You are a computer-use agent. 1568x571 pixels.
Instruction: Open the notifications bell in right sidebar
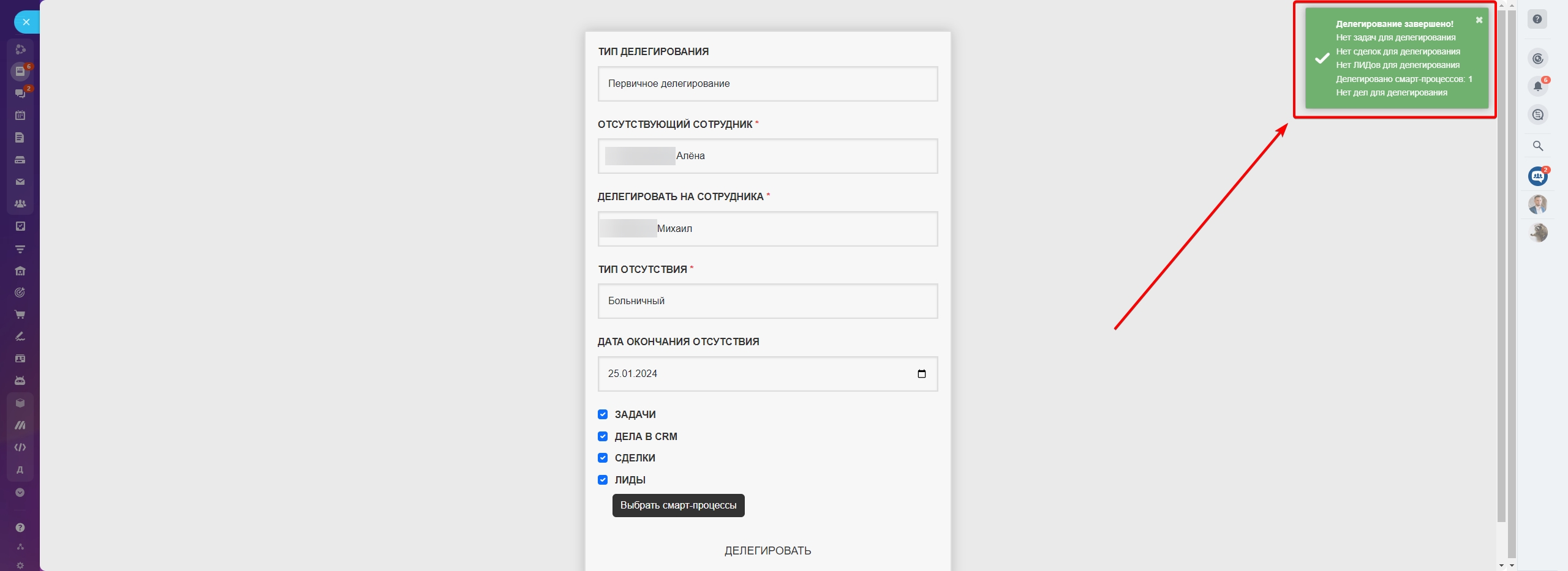tap(1537, 86)
